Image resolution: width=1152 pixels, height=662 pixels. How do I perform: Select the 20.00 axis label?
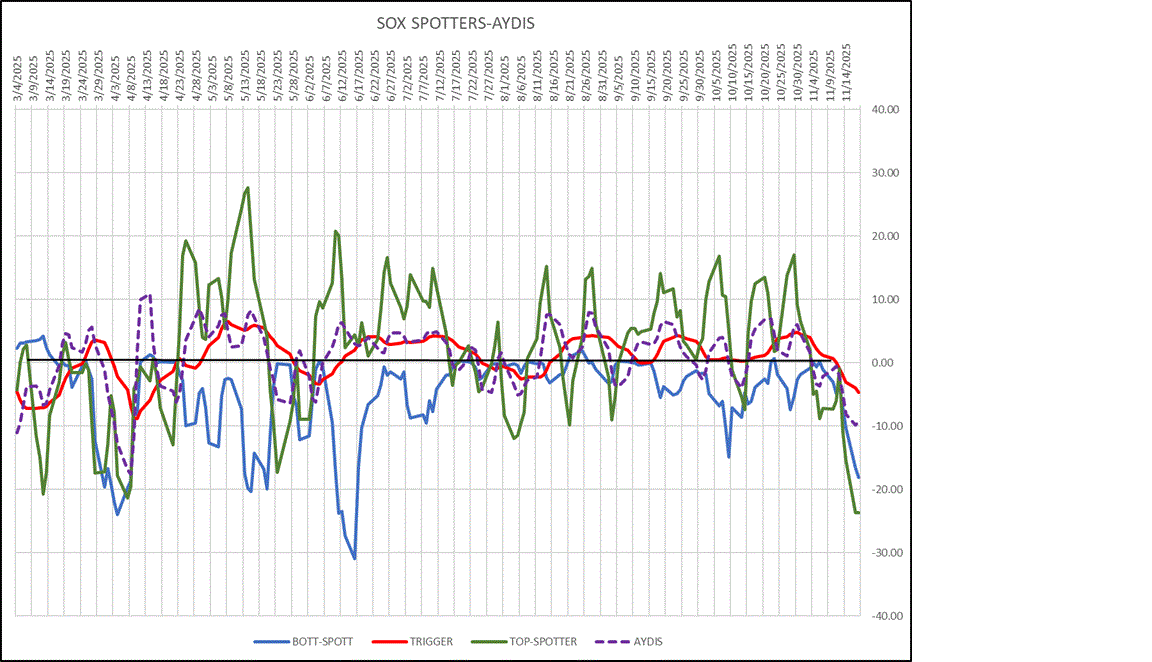885,236
